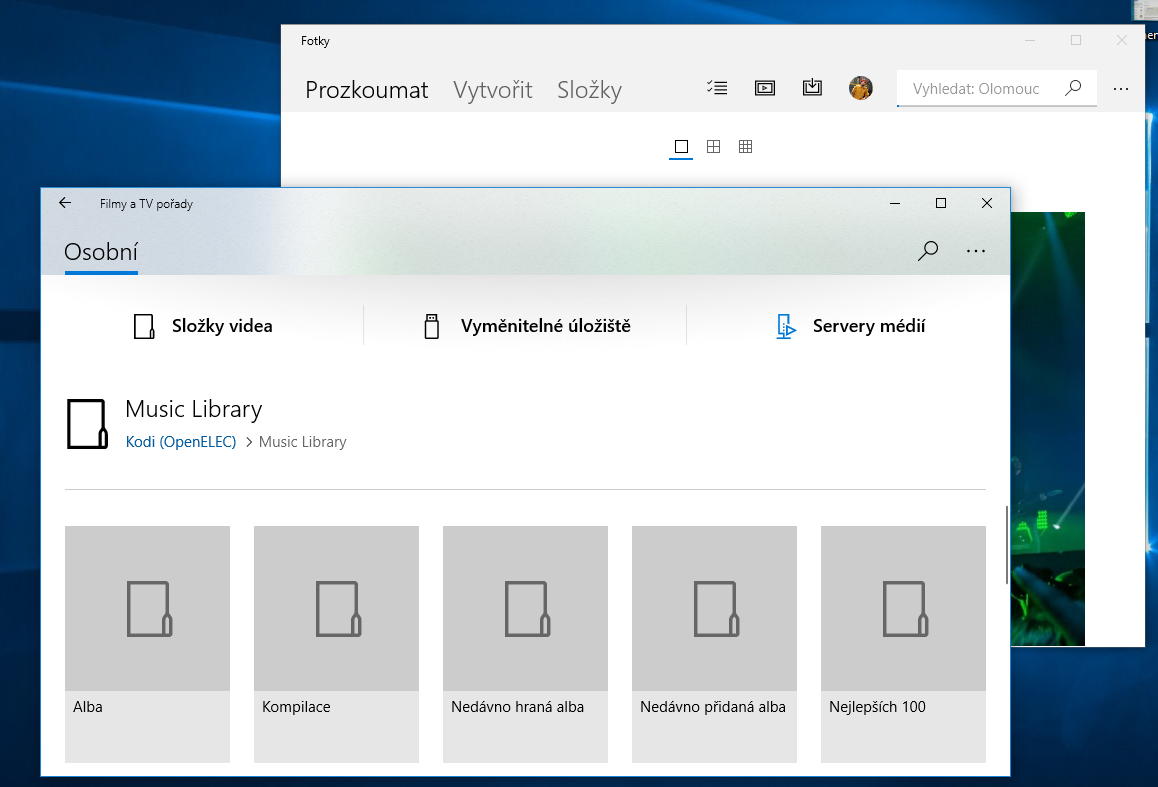
Task: Click the magnifier icon in Fotky search box
Action: point(1073,88)
